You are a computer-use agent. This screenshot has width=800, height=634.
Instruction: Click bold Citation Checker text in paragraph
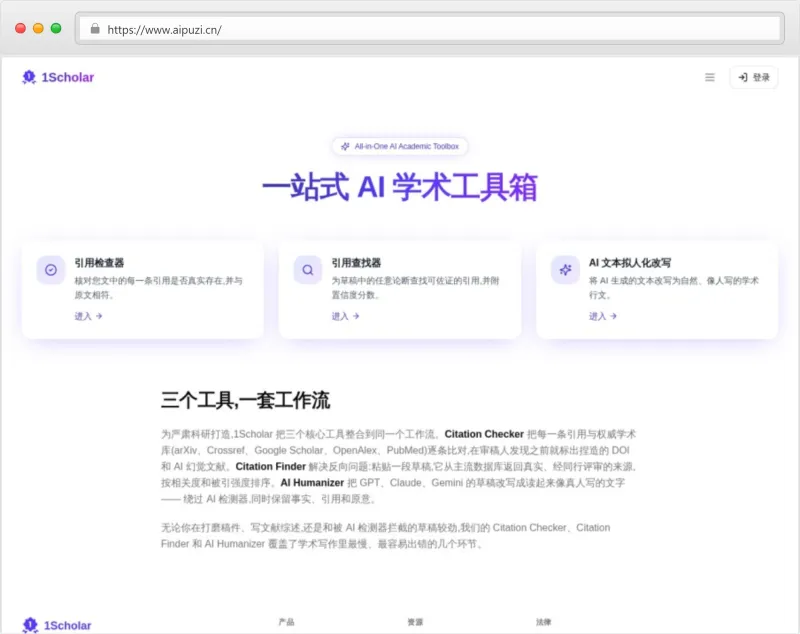pyautogui.click(x=484, y=434)
